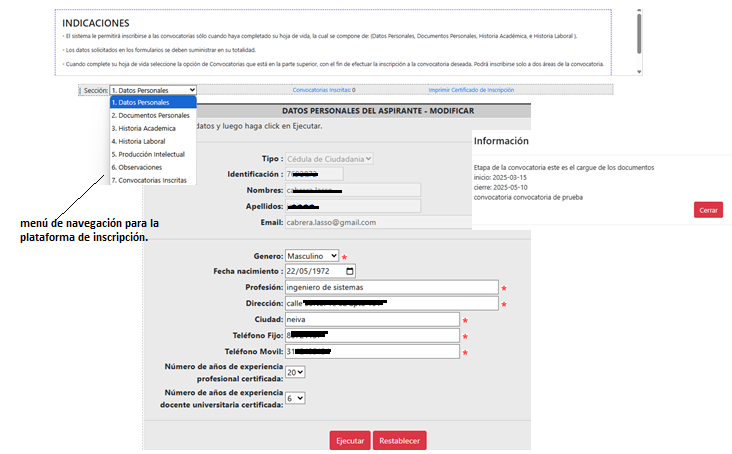Image resolution: width=732 pixels, height=454 pixels.
Task: Click into the Ciudad input field
Action: (371, 320)
